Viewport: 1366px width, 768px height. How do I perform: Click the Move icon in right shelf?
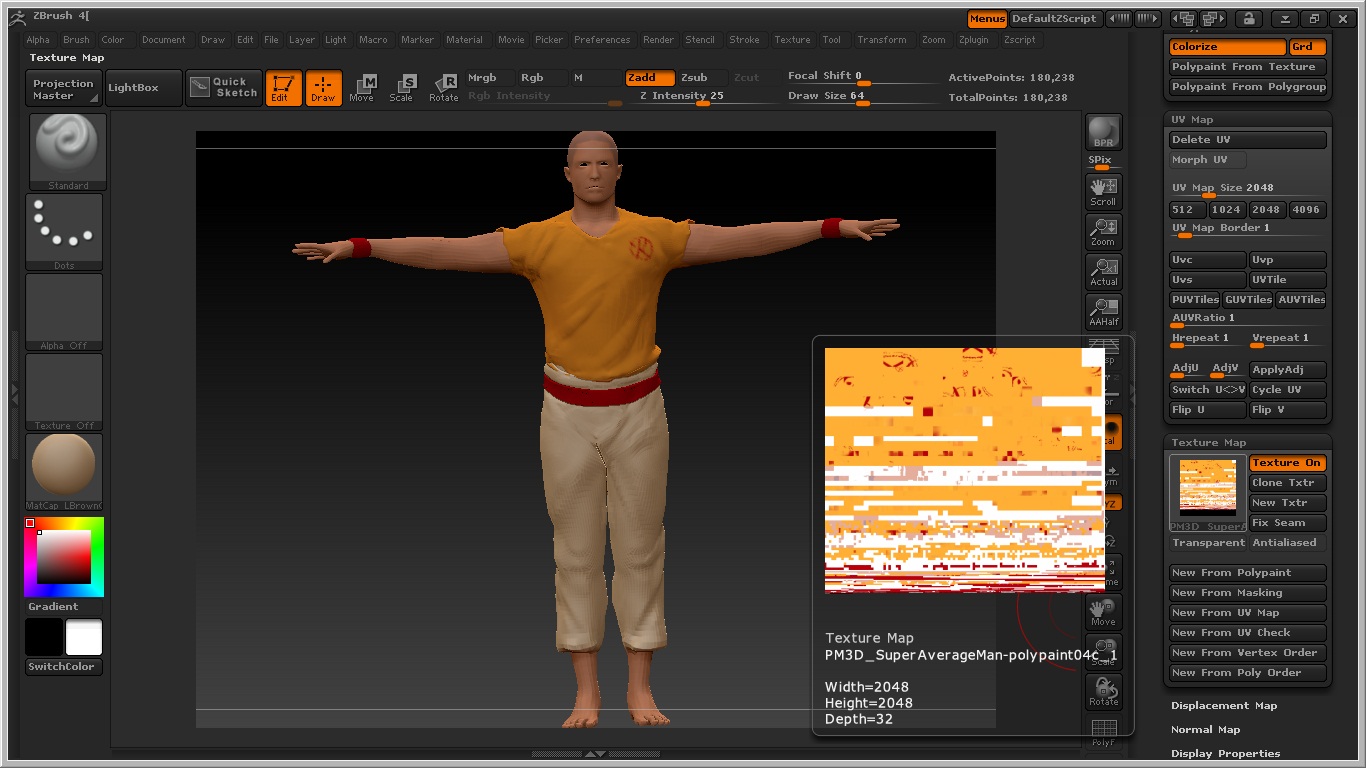(1104, 611)
